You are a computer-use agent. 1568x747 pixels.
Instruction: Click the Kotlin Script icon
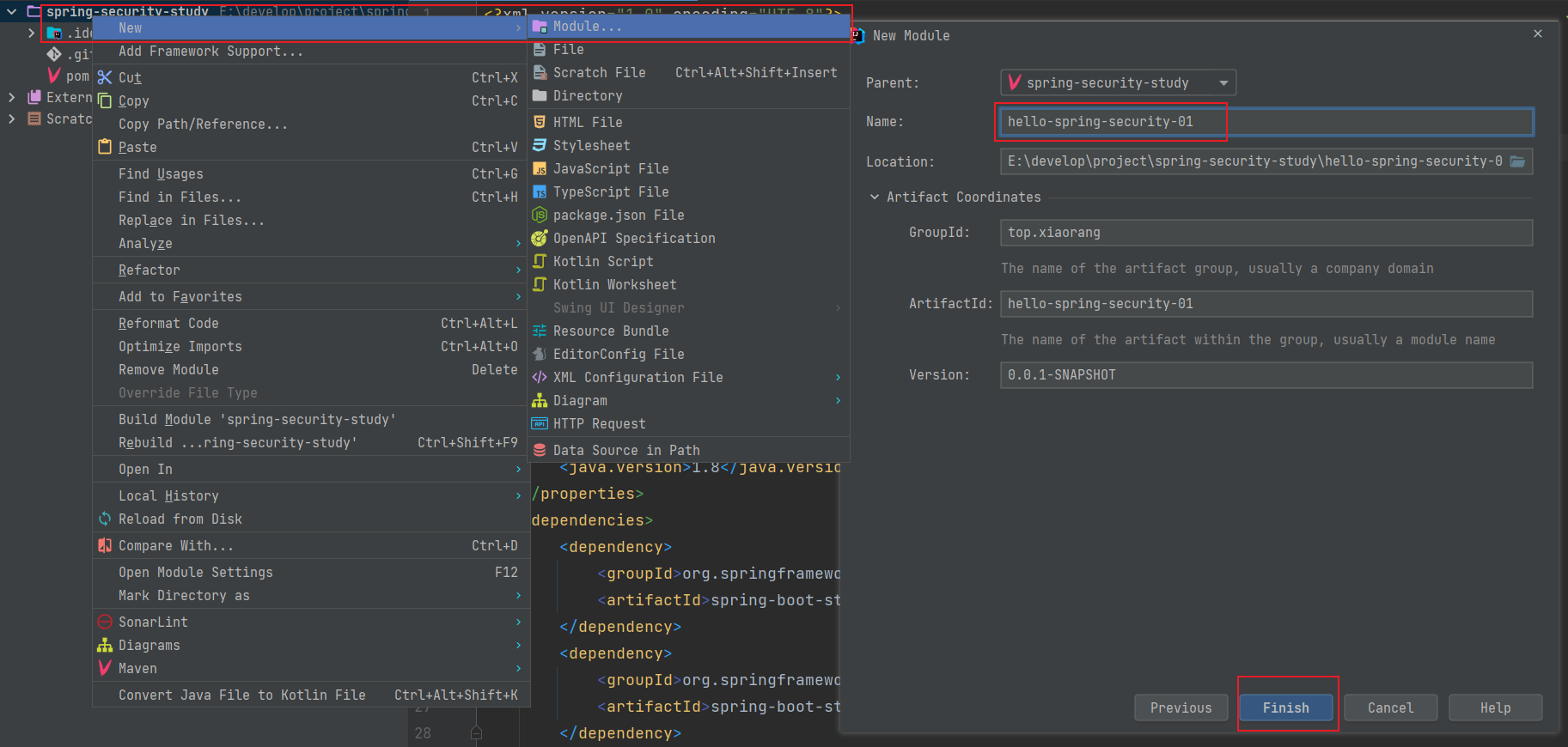[540, 261]
